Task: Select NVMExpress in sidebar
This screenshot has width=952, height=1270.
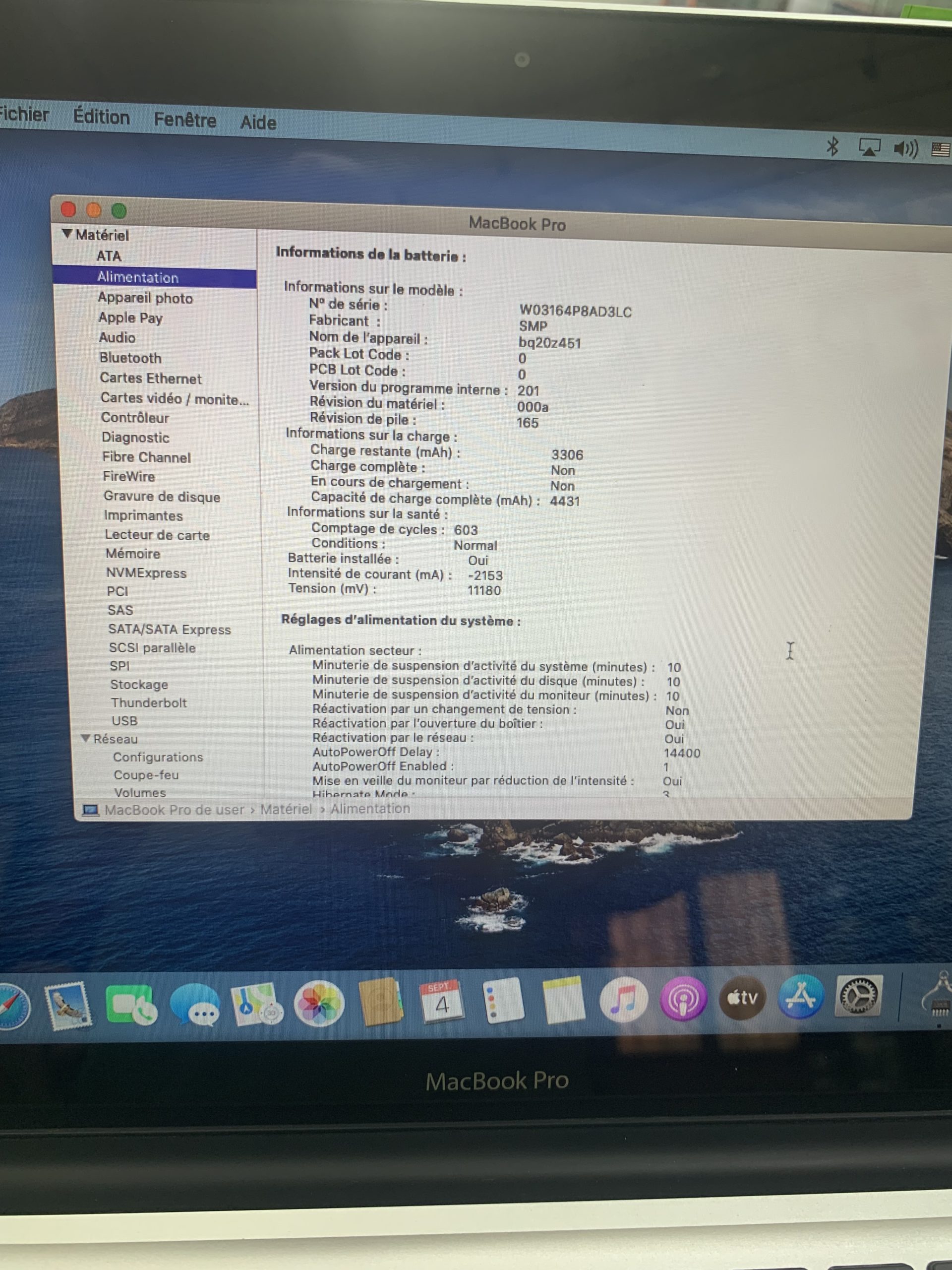Action: tap(146, 572)
